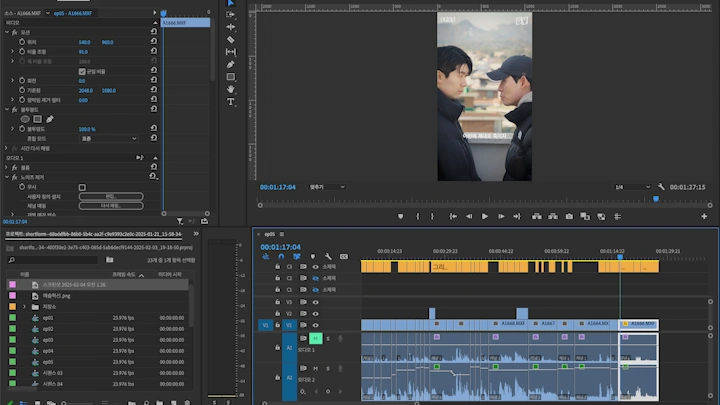Toggle the uniform scale checkbox
This screenshot has width=720, height=405.
point(82,71)
